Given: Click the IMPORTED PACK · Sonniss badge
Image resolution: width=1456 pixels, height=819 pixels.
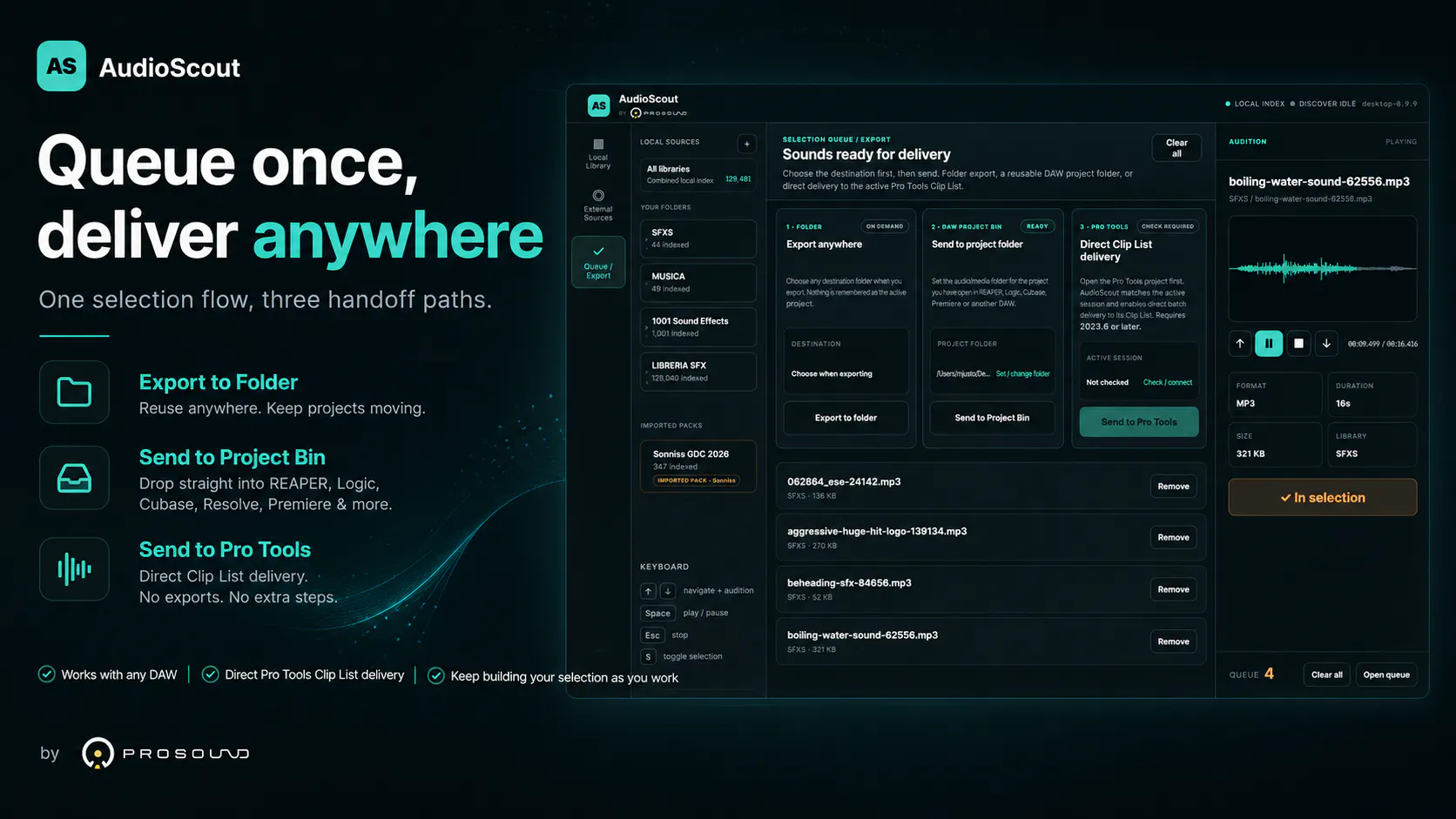Looking at the screenshot, I should pyautogui.click(x=697, y=480).
